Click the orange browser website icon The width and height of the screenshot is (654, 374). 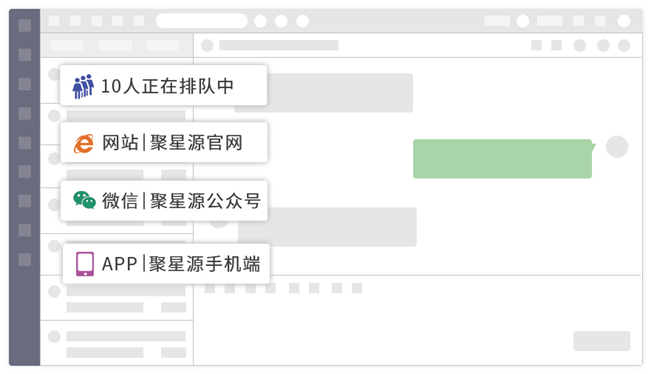83,144
